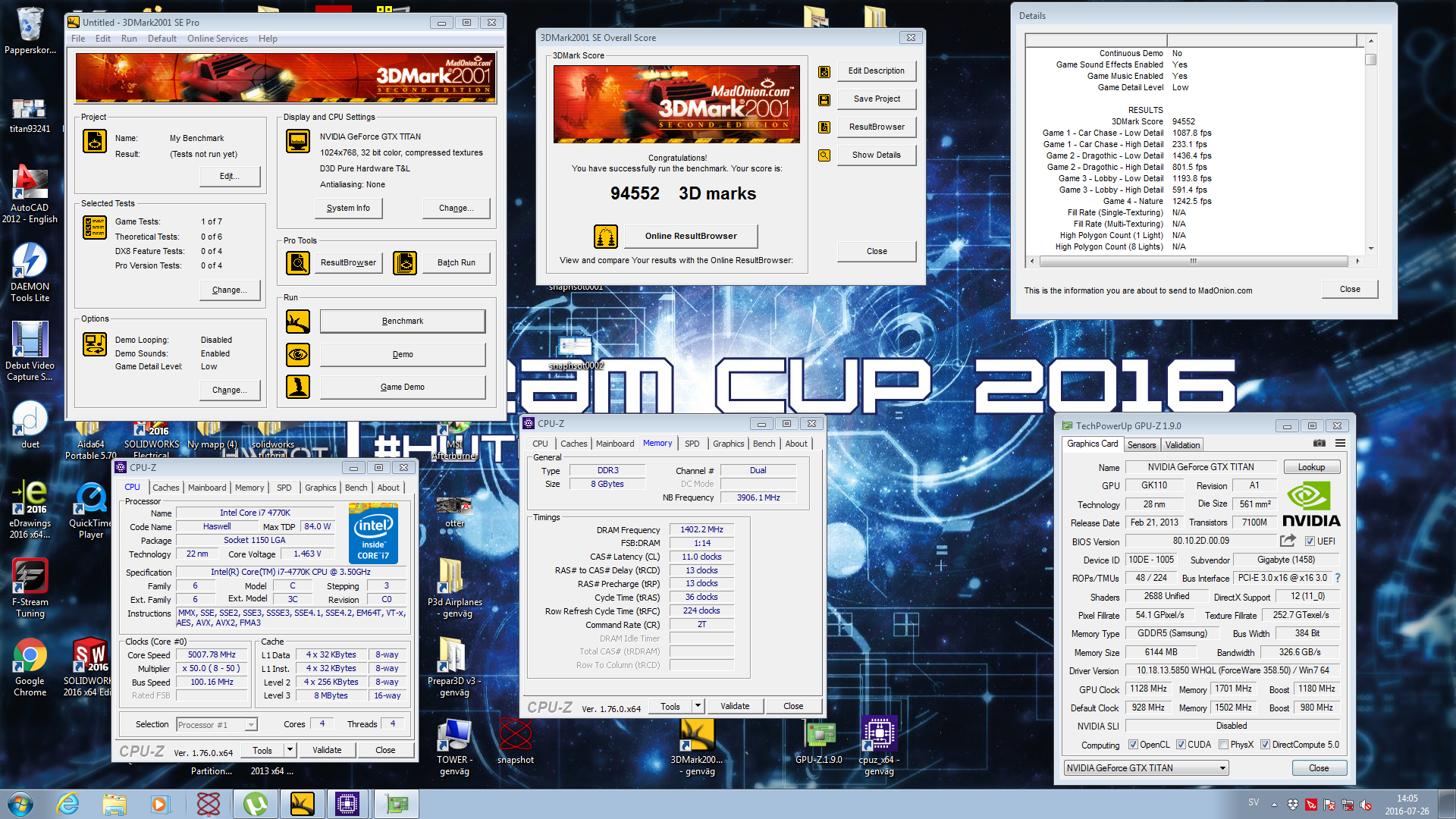The width and height of the screenshot is (1456, 819).
Task: Expand the Tools dropdown arrow in CPU-Z CPU window
Action: pyautogui.click(x=290, y=750)
